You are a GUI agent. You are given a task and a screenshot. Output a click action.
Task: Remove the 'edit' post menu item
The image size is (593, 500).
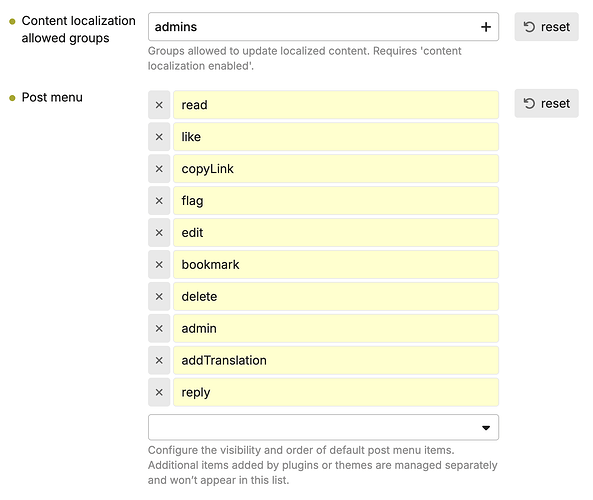point(159,233)
